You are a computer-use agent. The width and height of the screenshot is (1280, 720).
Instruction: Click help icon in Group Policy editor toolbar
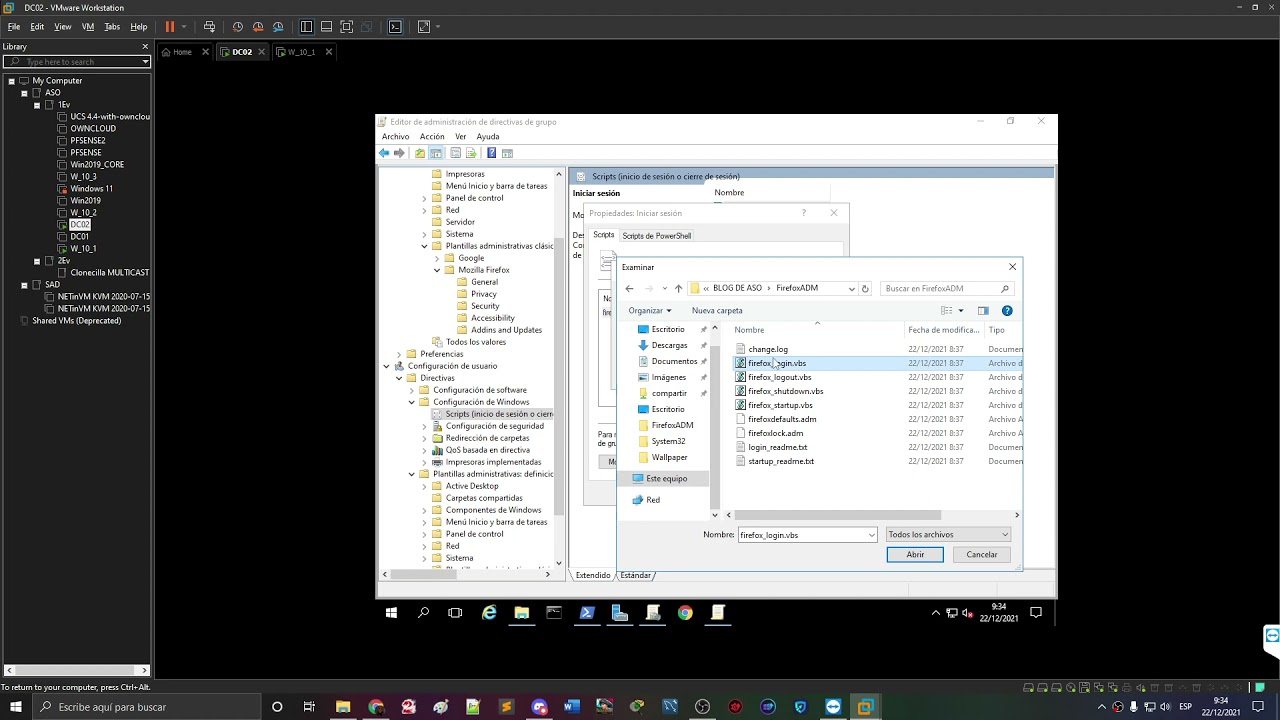coord(491,153)
